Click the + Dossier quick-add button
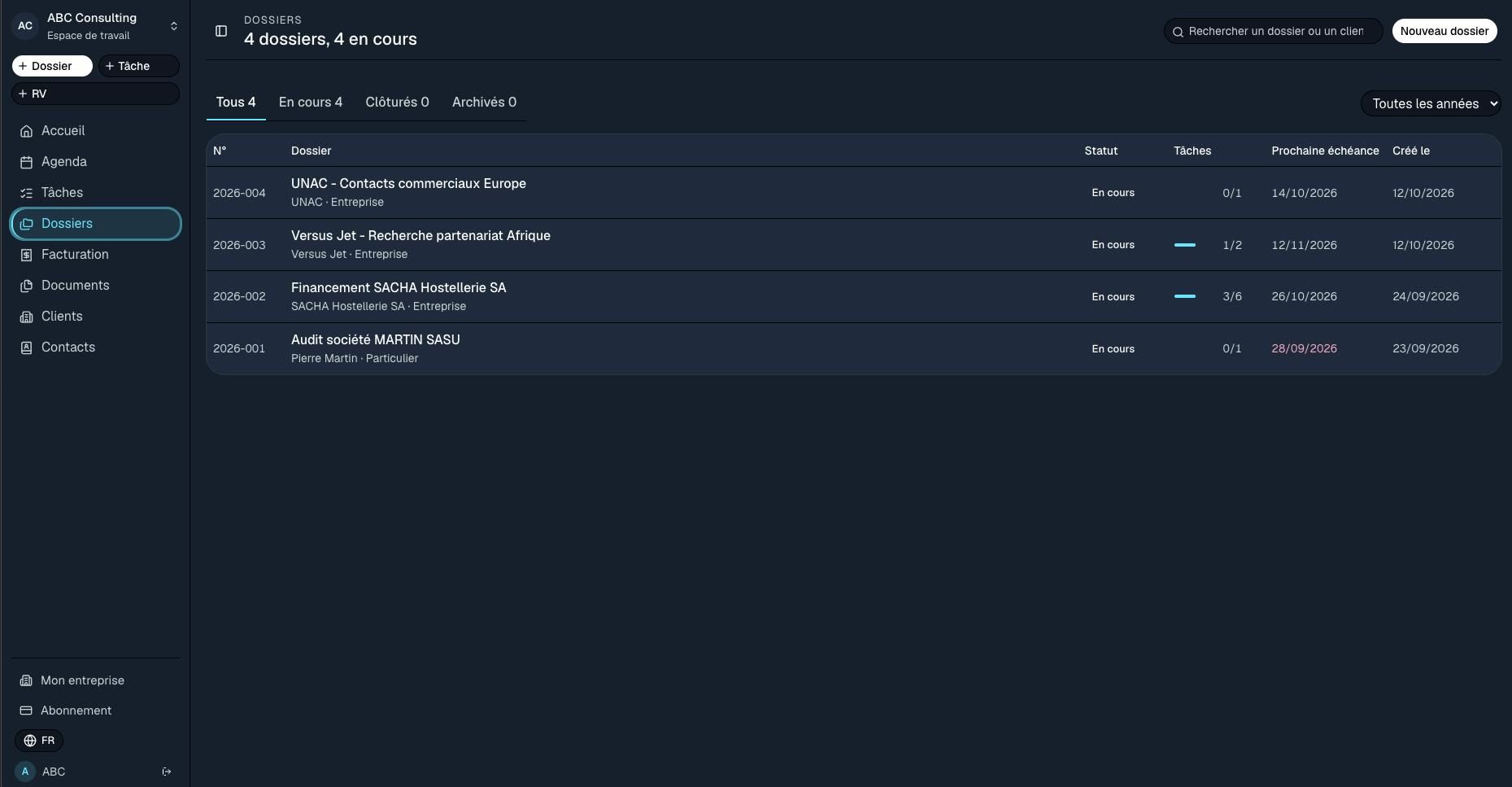The width and height of the screenshot is (1512, 787). point(52,66)
